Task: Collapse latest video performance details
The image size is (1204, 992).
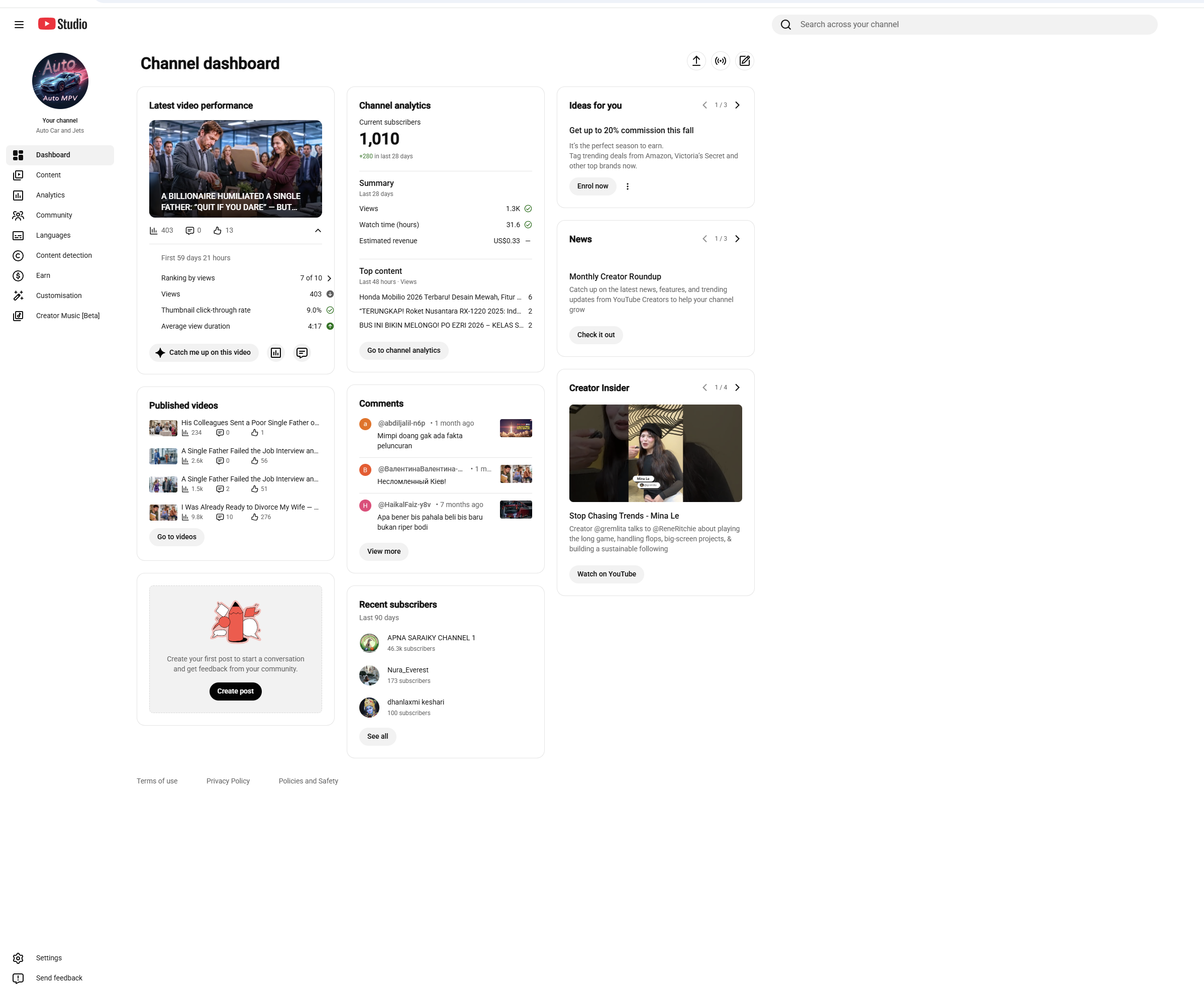Action: 318,230
